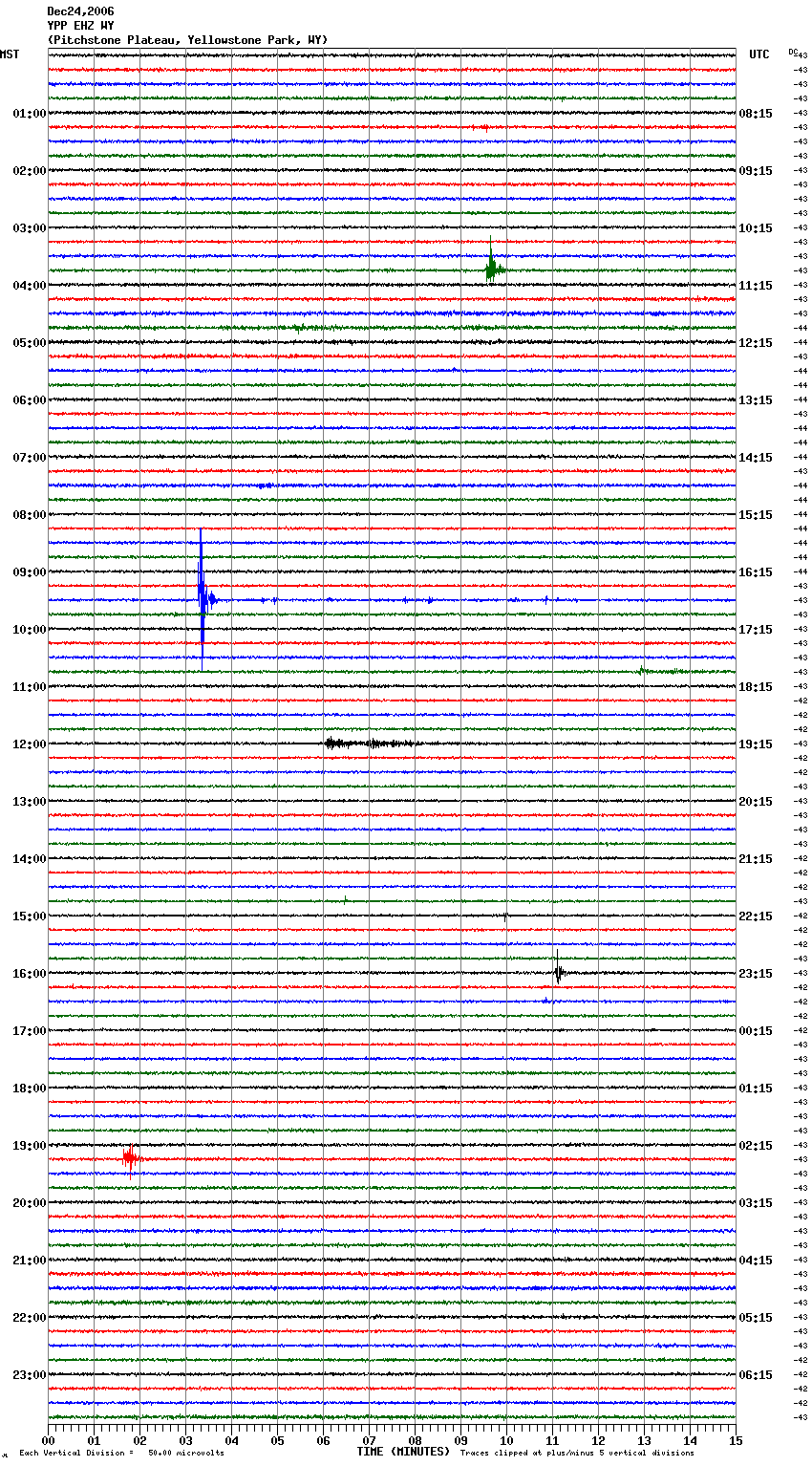Click the 19:15 UTC time label

point(756,744)
